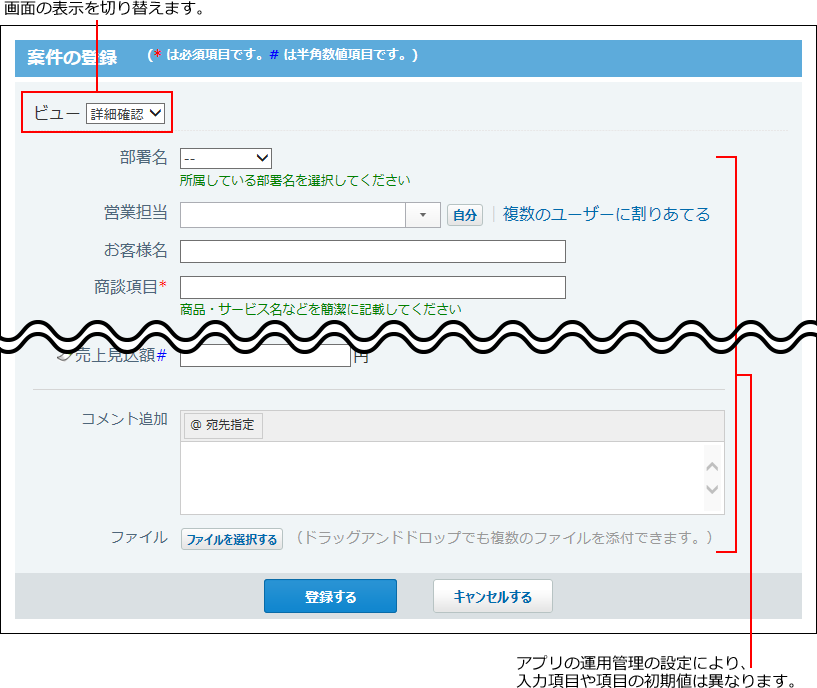Open 複数のユーザーに割りあてる link
The image size is (817, 688).
[606, 214]
